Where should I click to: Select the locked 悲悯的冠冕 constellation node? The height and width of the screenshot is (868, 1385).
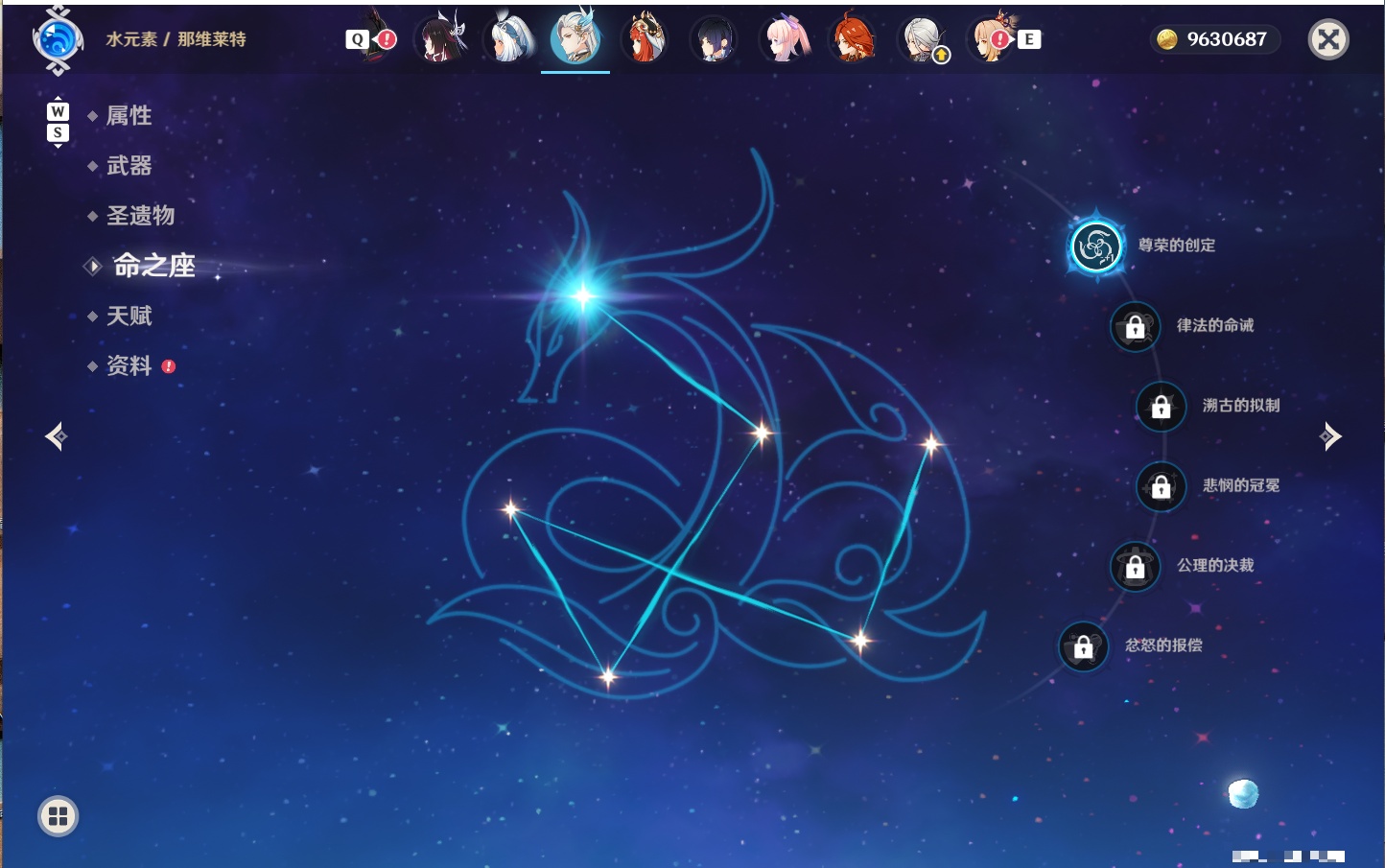click(1161, 486)
